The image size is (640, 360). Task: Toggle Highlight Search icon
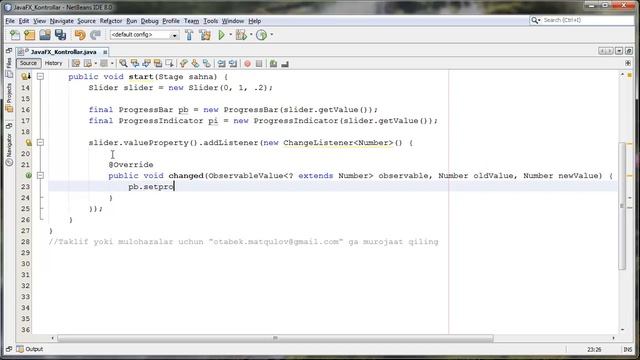tap(158, 64)
